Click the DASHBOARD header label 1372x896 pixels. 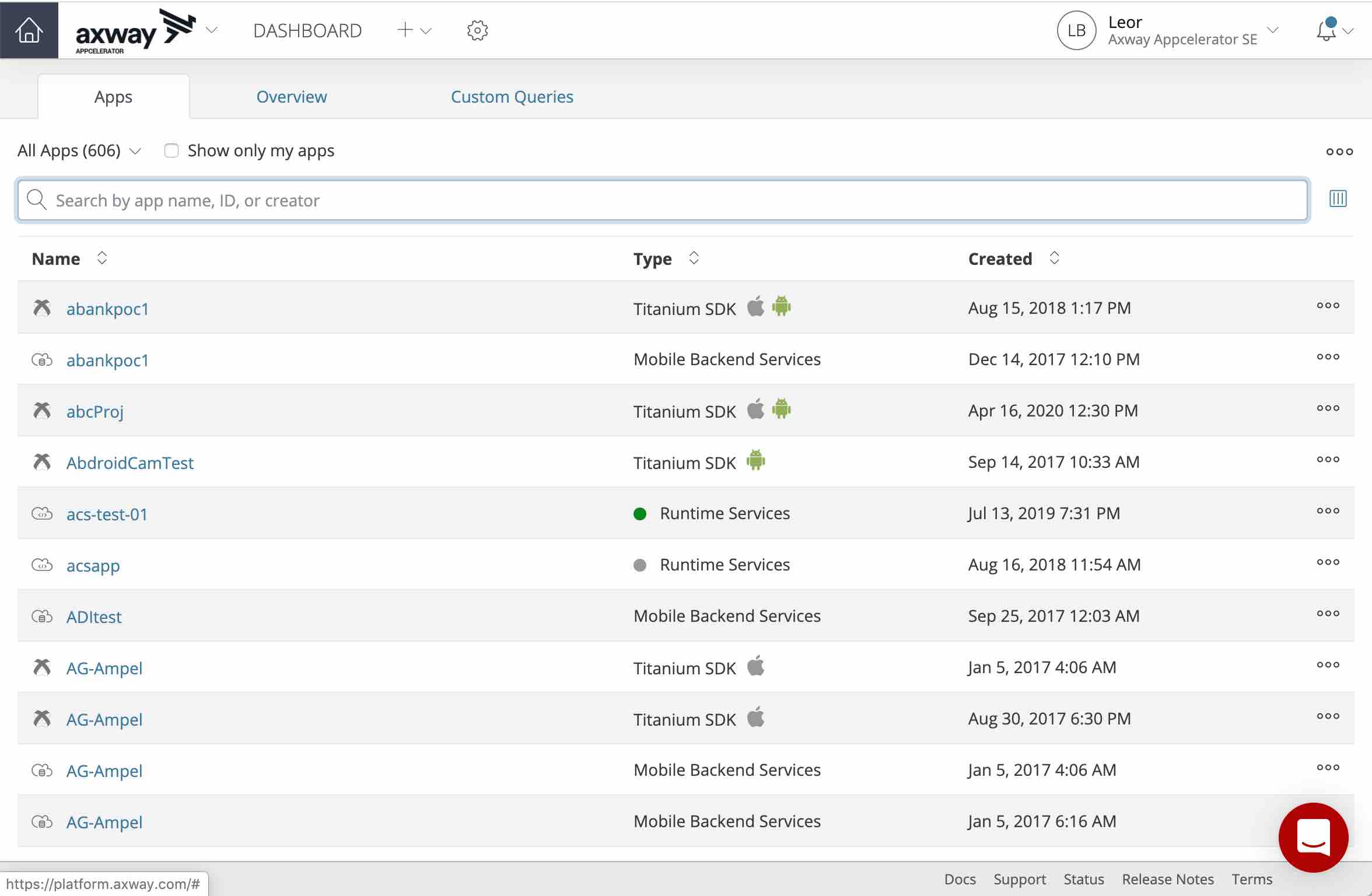pos(307,30)
